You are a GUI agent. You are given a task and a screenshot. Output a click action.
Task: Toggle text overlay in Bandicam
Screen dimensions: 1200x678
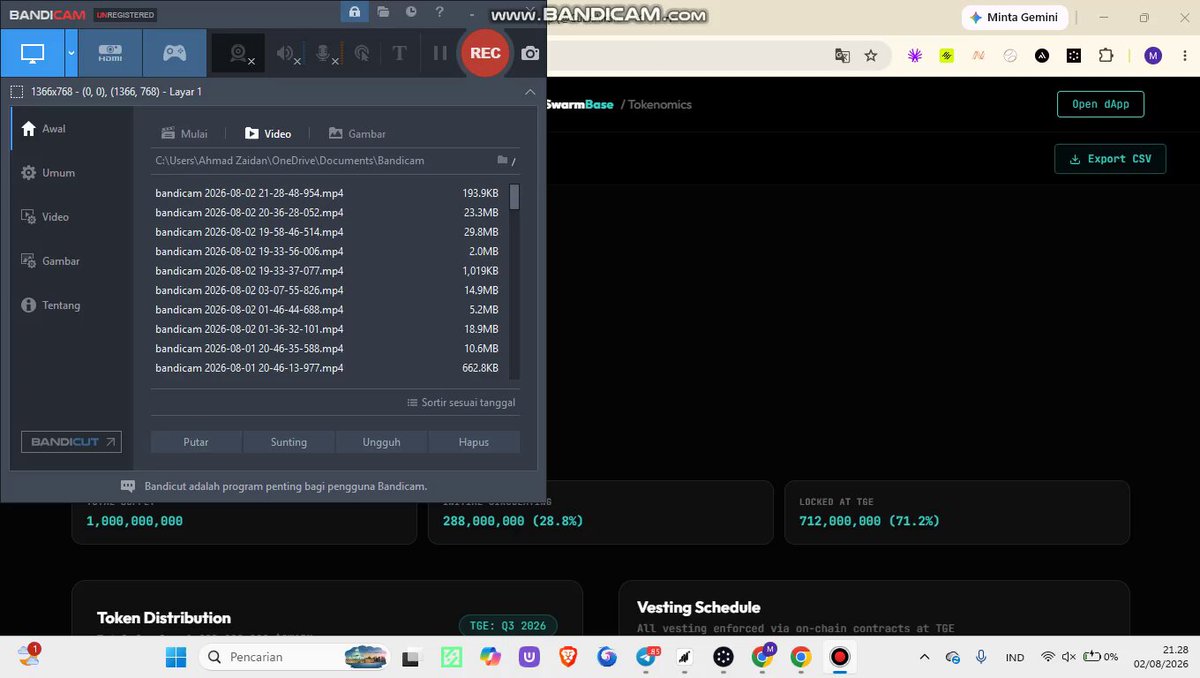click(399, 54)
